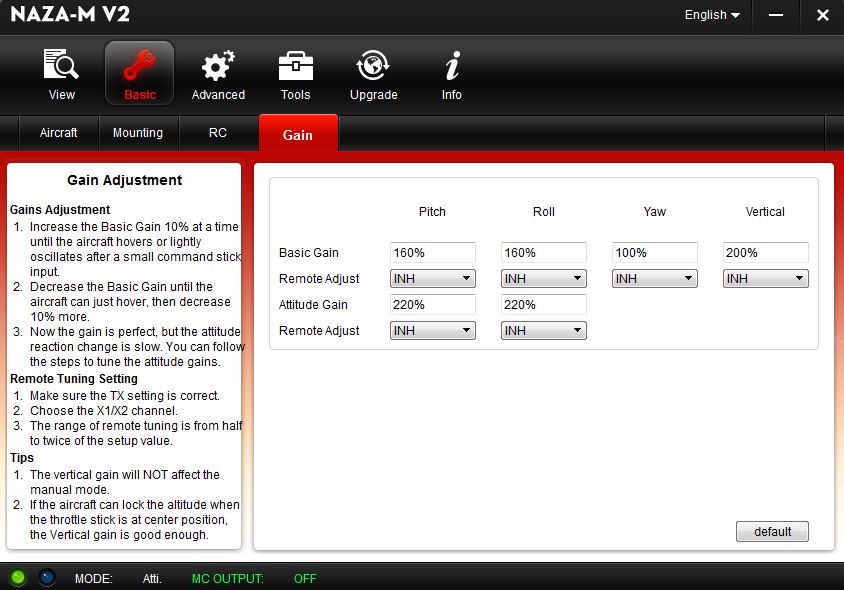
Task: Select the Basic wrench icon
Action: pyautogui.click(x=140, y=67)
